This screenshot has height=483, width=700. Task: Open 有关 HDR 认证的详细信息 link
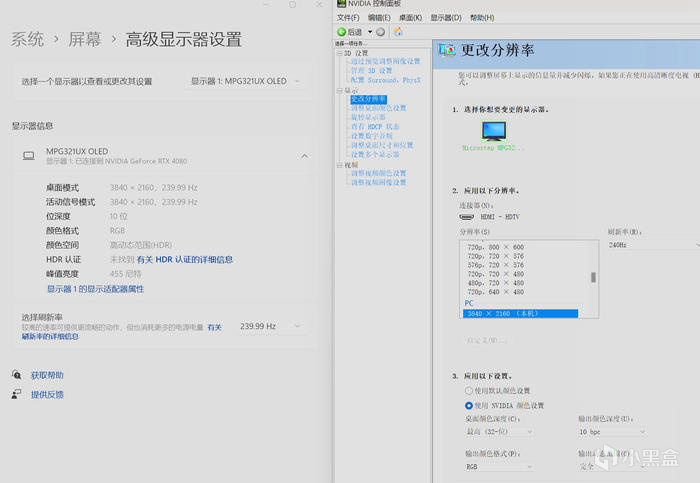pos(185,259)
